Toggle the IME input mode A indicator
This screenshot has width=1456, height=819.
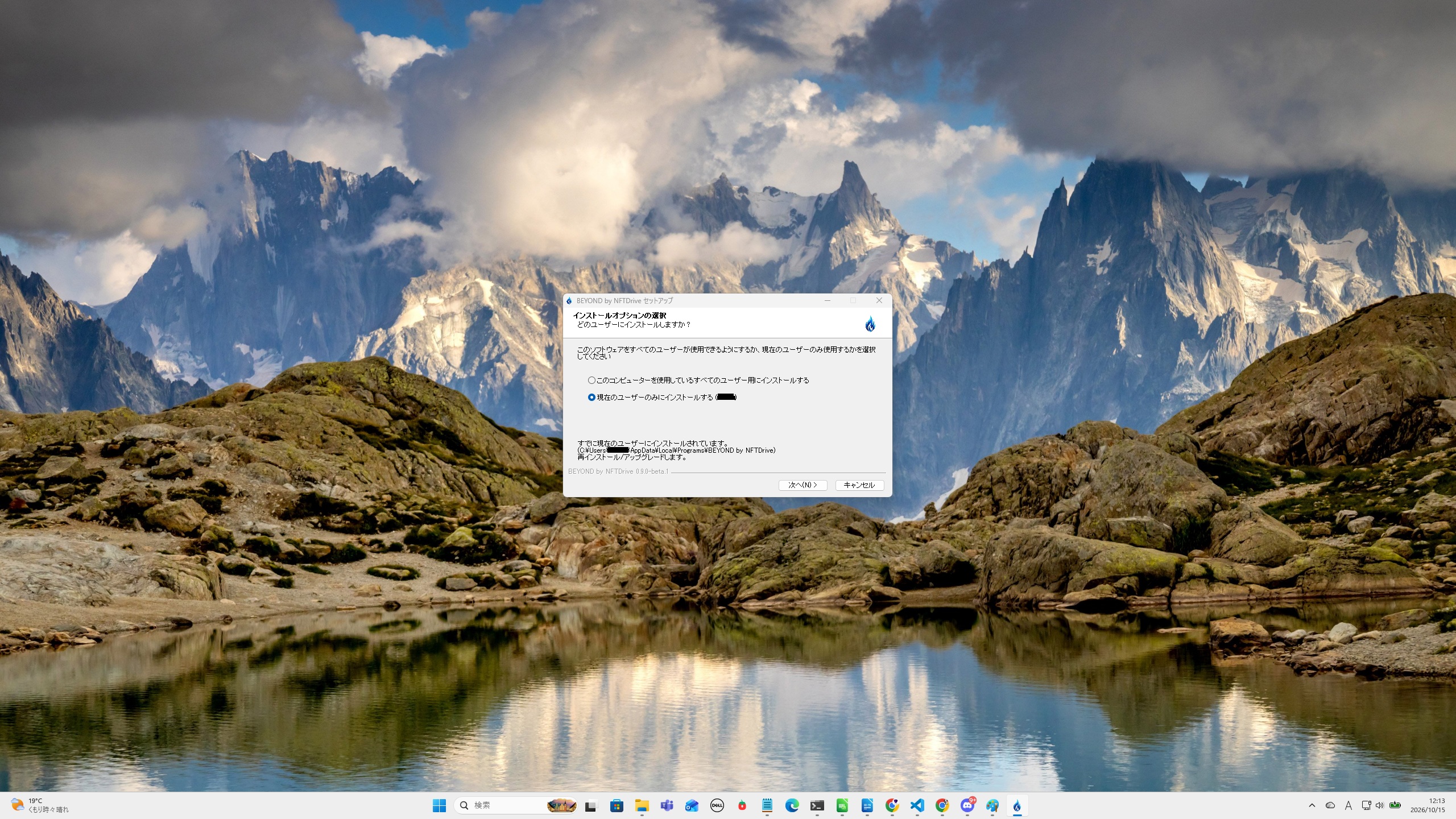click(1348, 805)
